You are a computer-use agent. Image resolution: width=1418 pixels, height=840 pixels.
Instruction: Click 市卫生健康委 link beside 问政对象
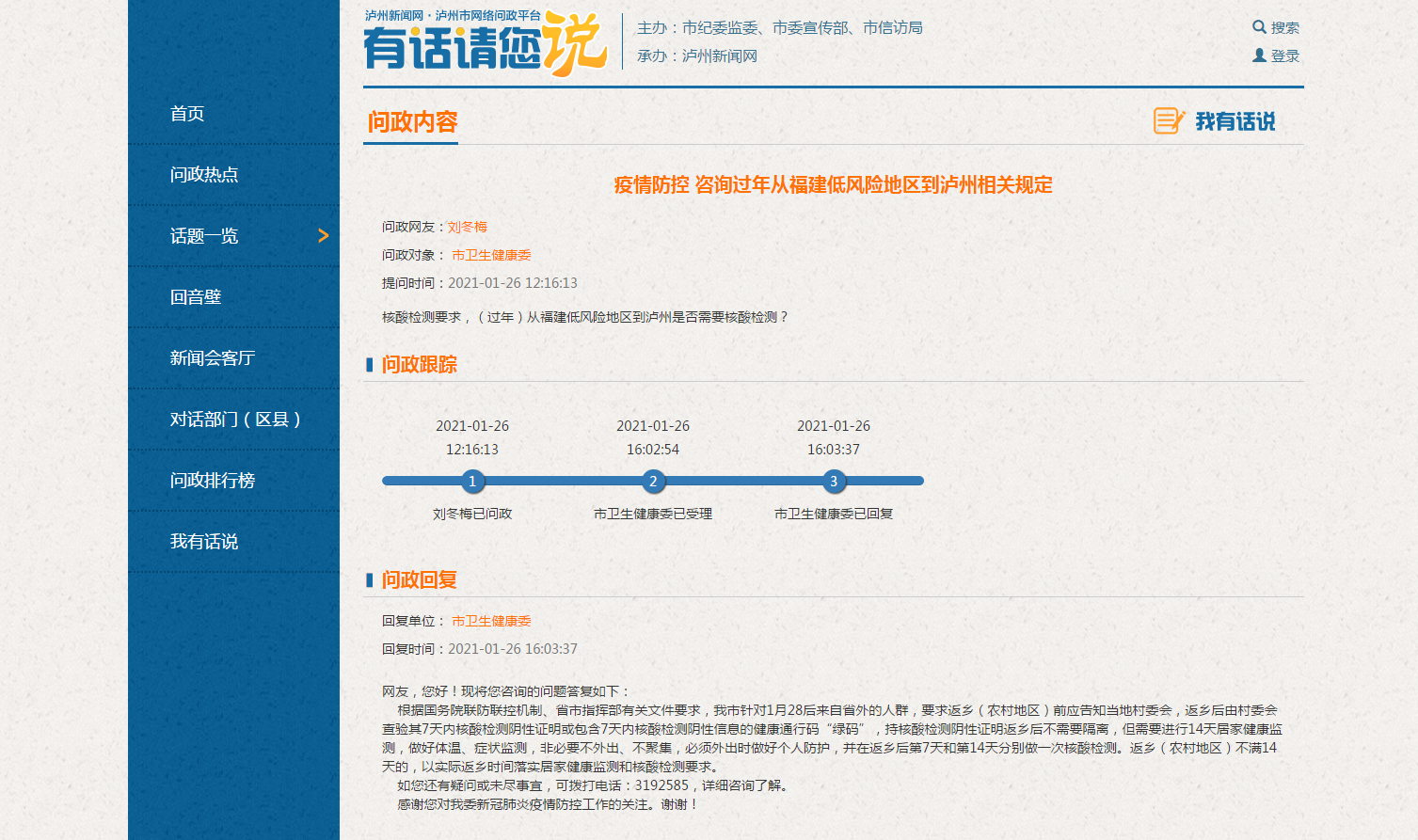[491, 255]
